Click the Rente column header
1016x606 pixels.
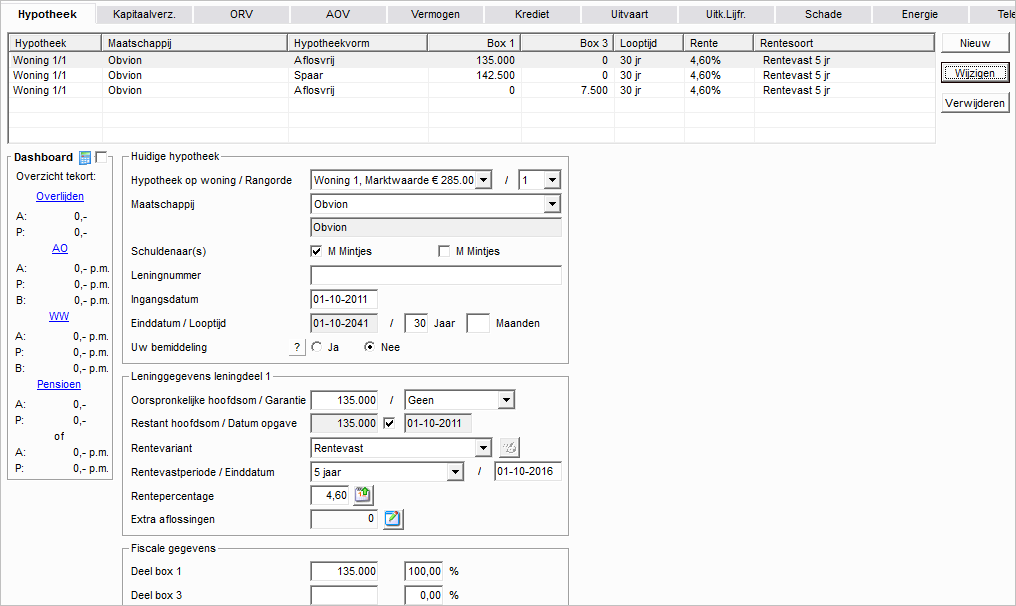[719, 43]
